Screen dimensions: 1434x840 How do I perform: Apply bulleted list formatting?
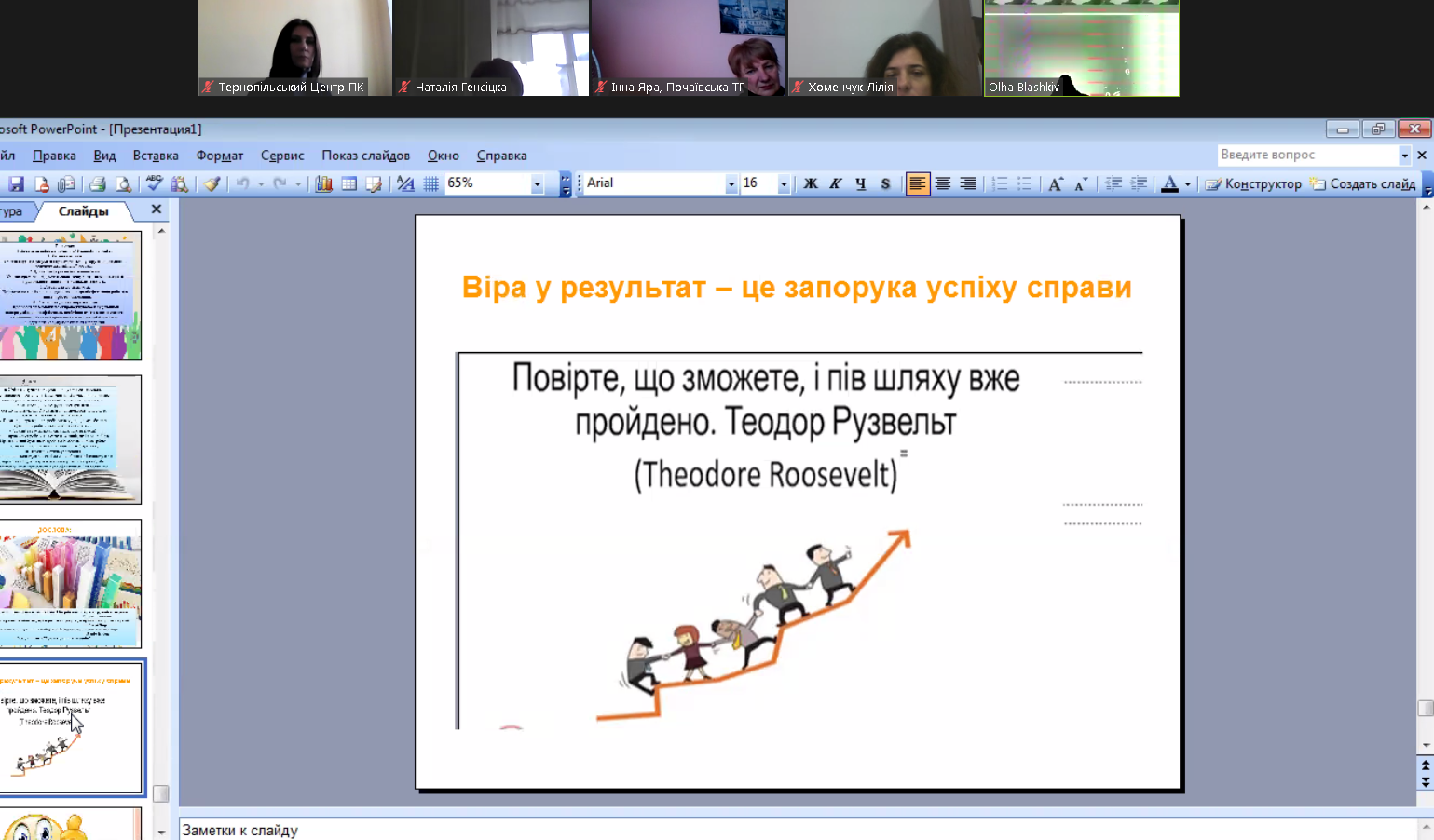1024,183
